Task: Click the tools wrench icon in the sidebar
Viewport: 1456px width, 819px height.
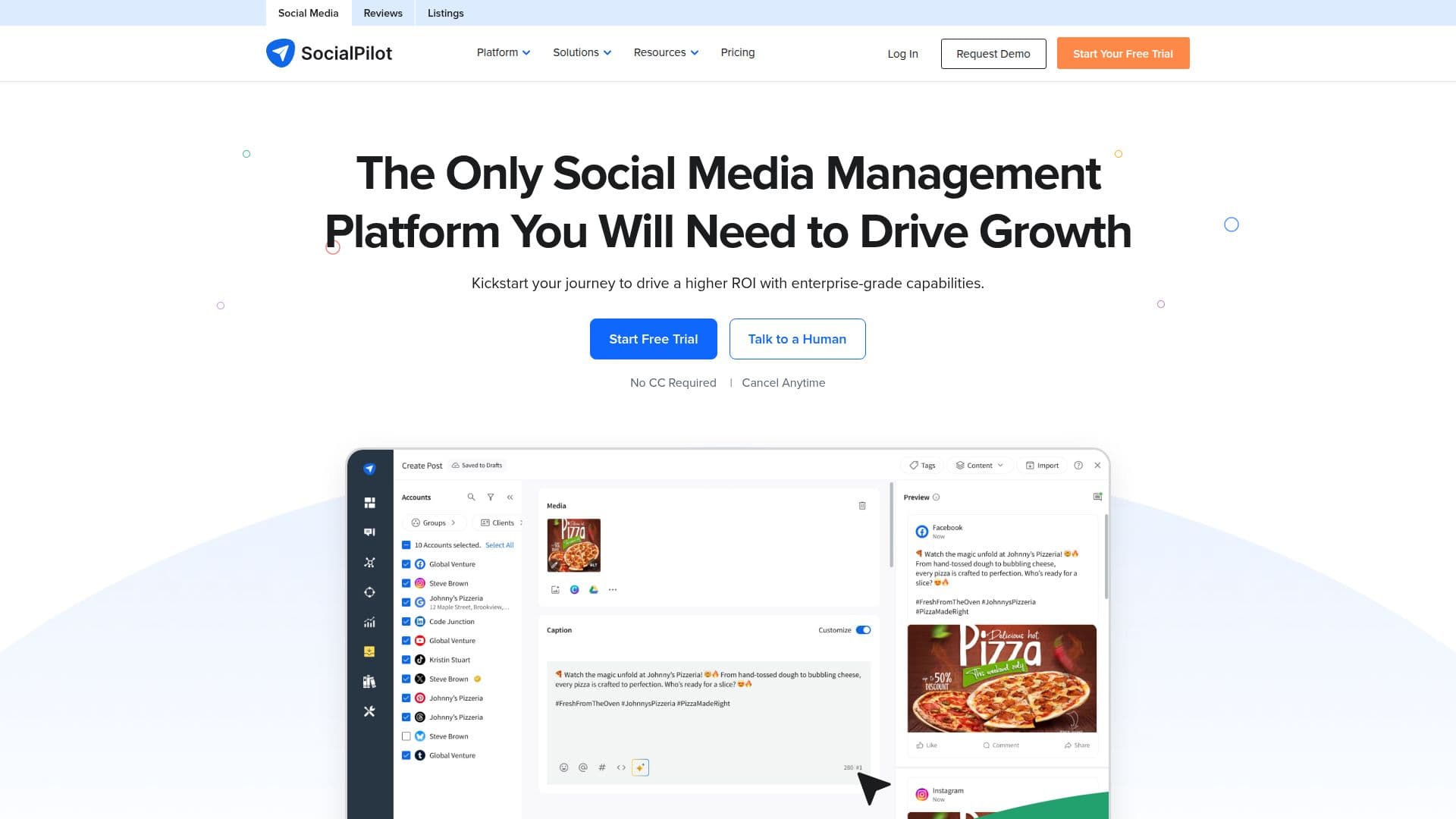Action: point(369,711)
